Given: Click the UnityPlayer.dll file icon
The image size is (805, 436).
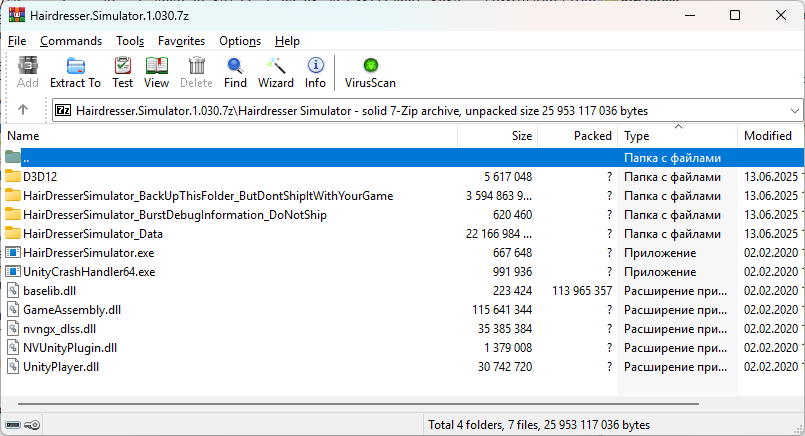Looking at the screenshot, I should coord(13,367).
